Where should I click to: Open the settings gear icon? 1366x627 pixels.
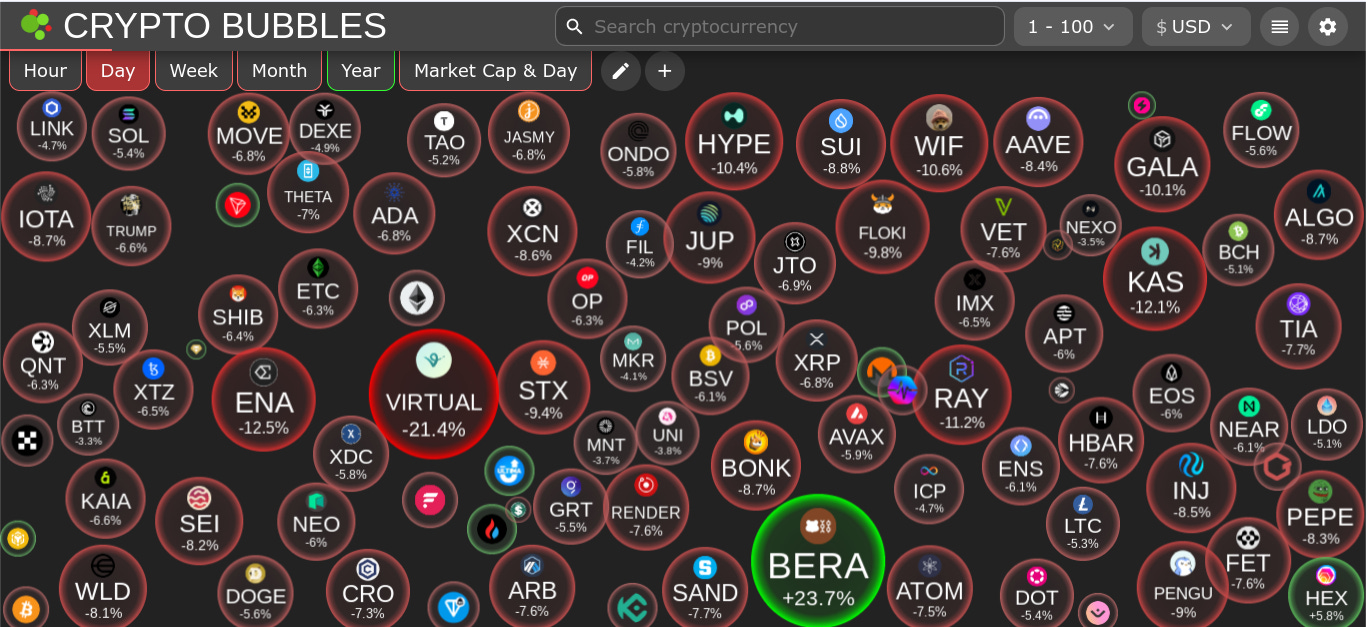pos(1328,27)
